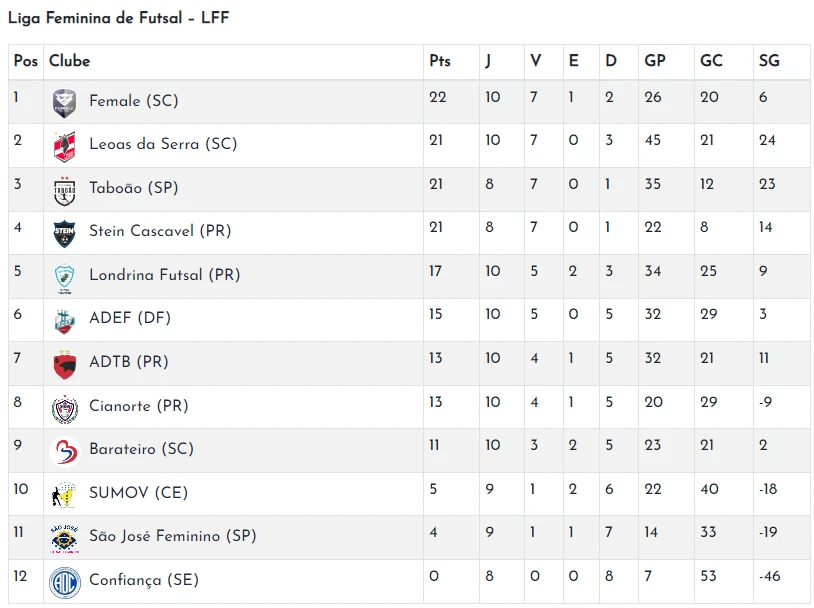This screenshot has width=814, height=608.
Task: Click the Barateiro (SC) team logo
Action: click(x=65, y=451)
